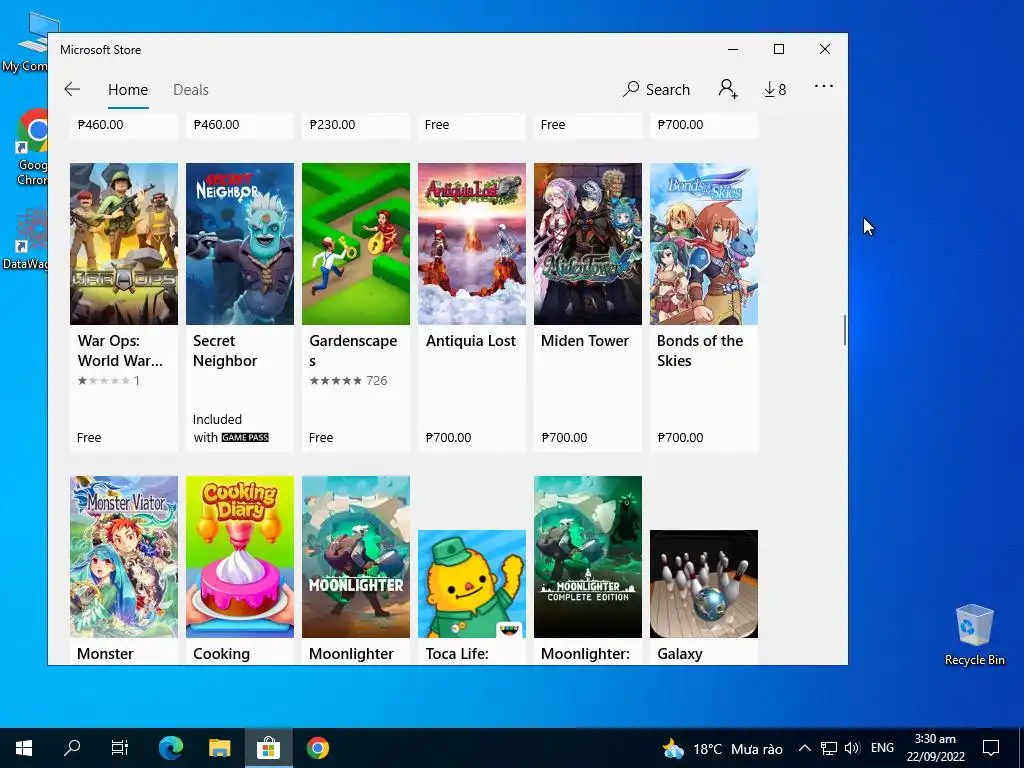The image size is (1024, 768).
Task: Click Microsoft Store taskbar icon
Action: click(268, 748)
